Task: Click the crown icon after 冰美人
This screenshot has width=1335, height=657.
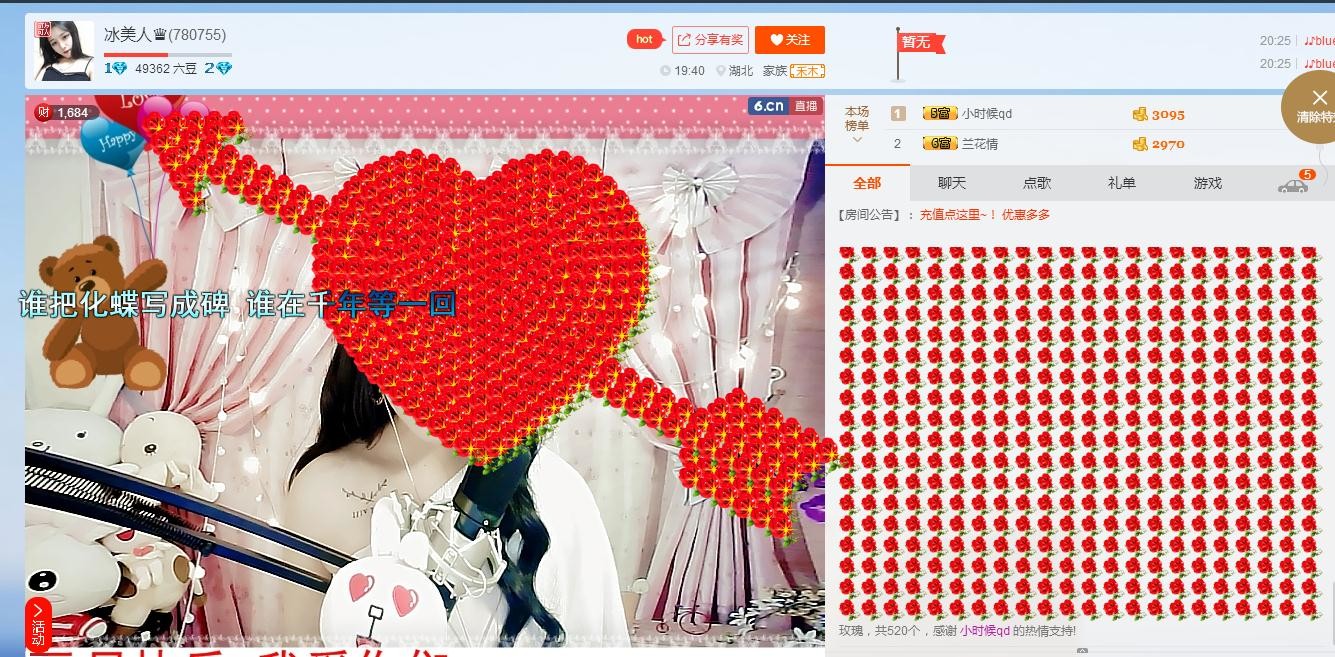Action: click(159, 36)
